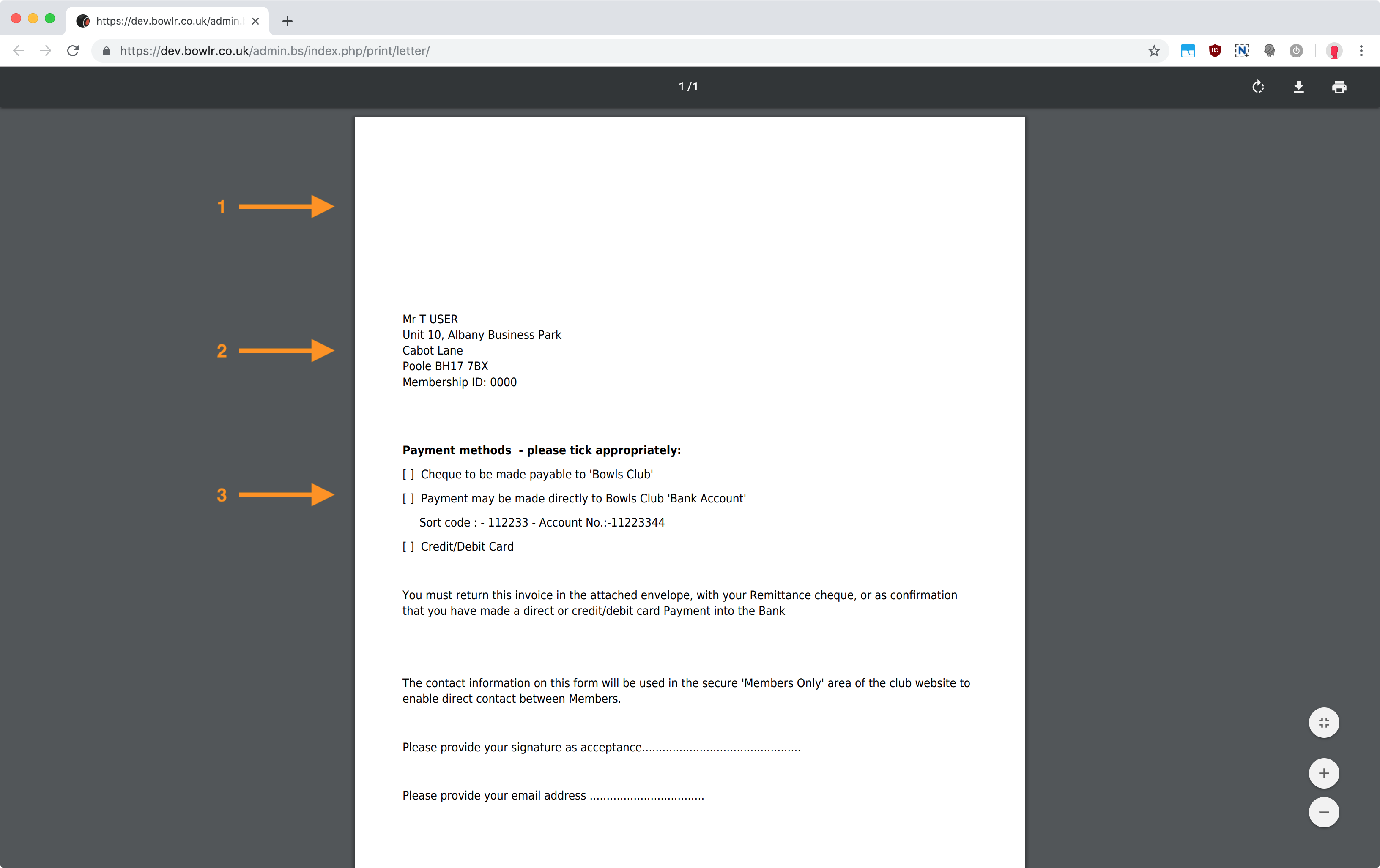Open the uBlock shield extension
This screenshot has height=868, width=1380.
[1214, 51]
